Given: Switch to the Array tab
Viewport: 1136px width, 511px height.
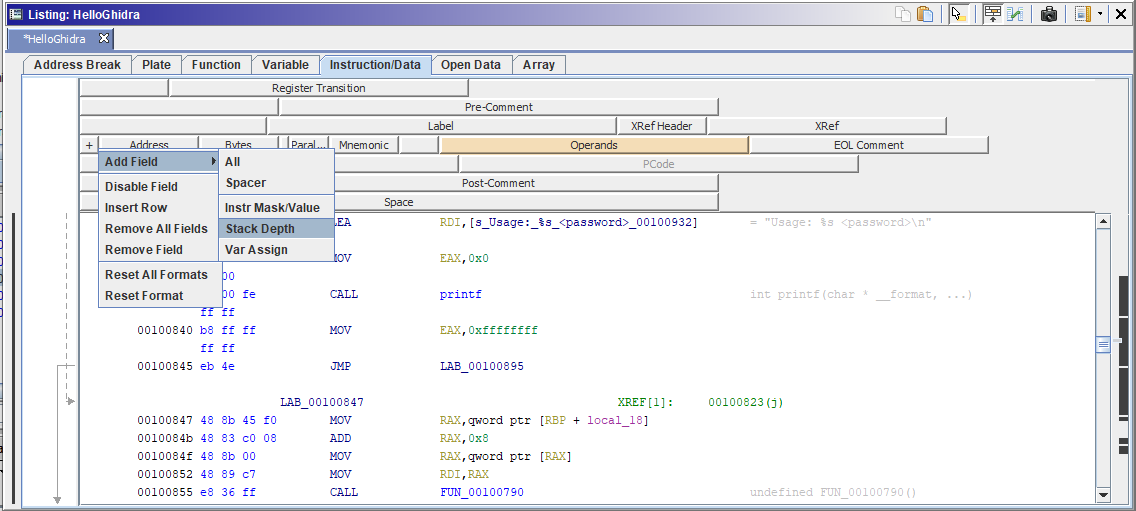Looking at the screenshot, I should [x=539, y=65].
